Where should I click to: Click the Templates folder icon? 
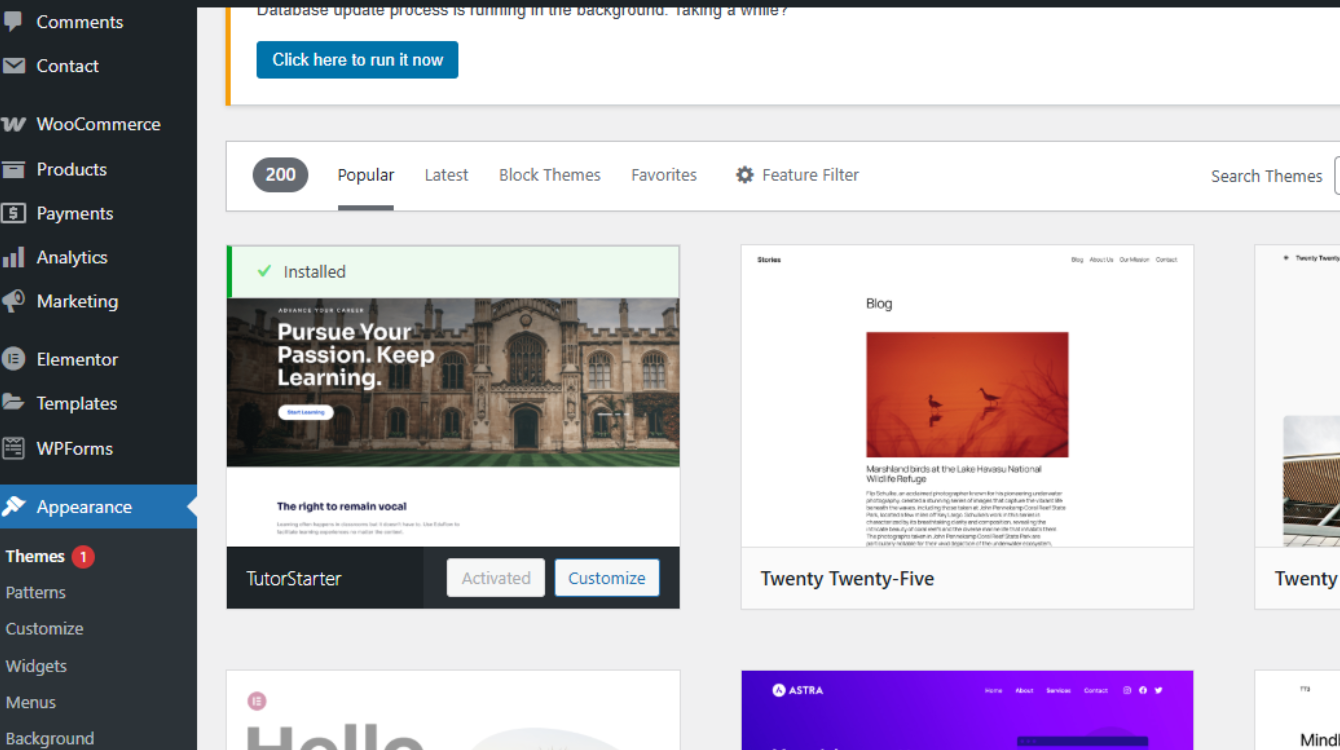(13, 403)
